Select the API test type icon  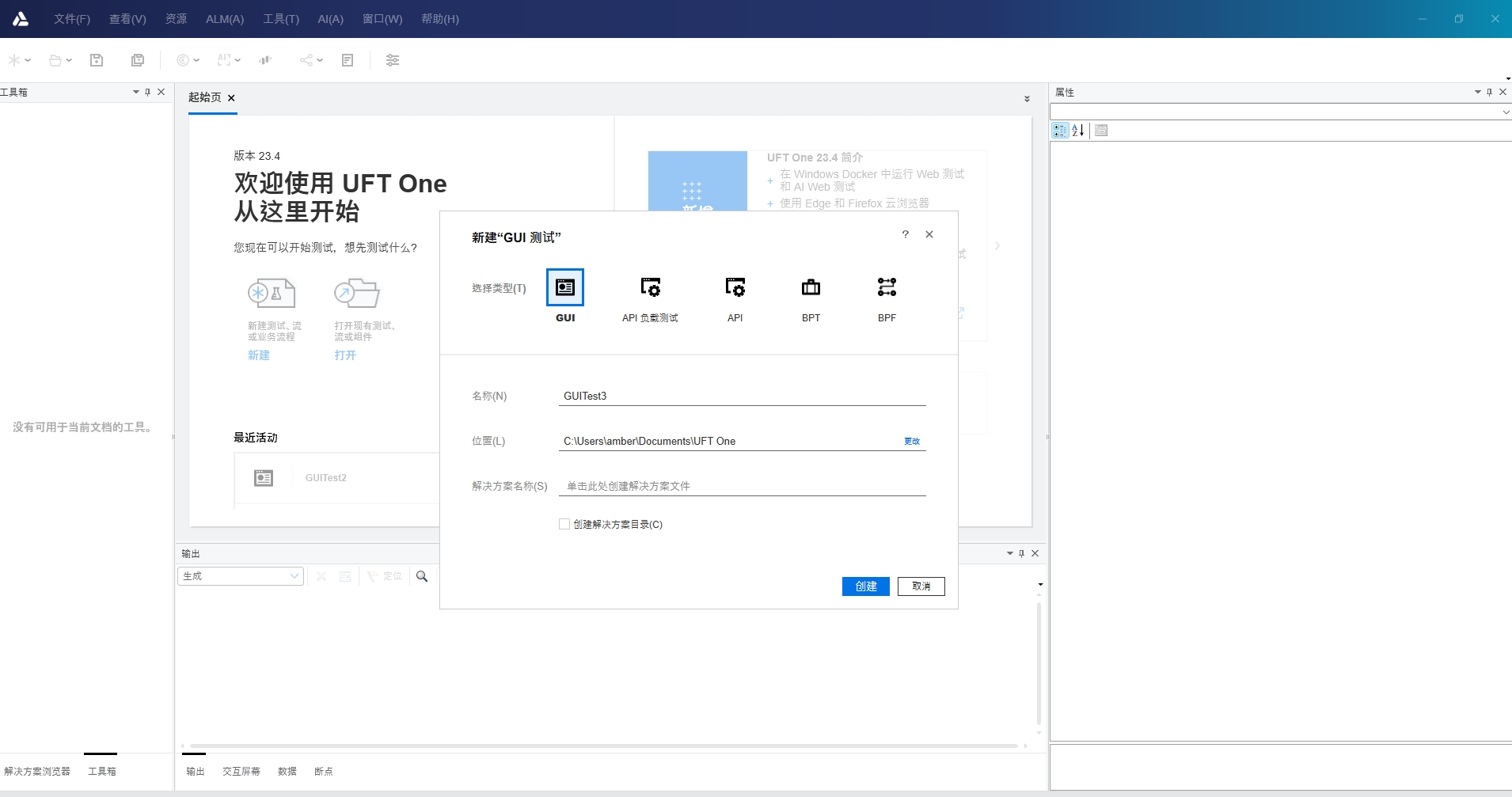point(735,287)
